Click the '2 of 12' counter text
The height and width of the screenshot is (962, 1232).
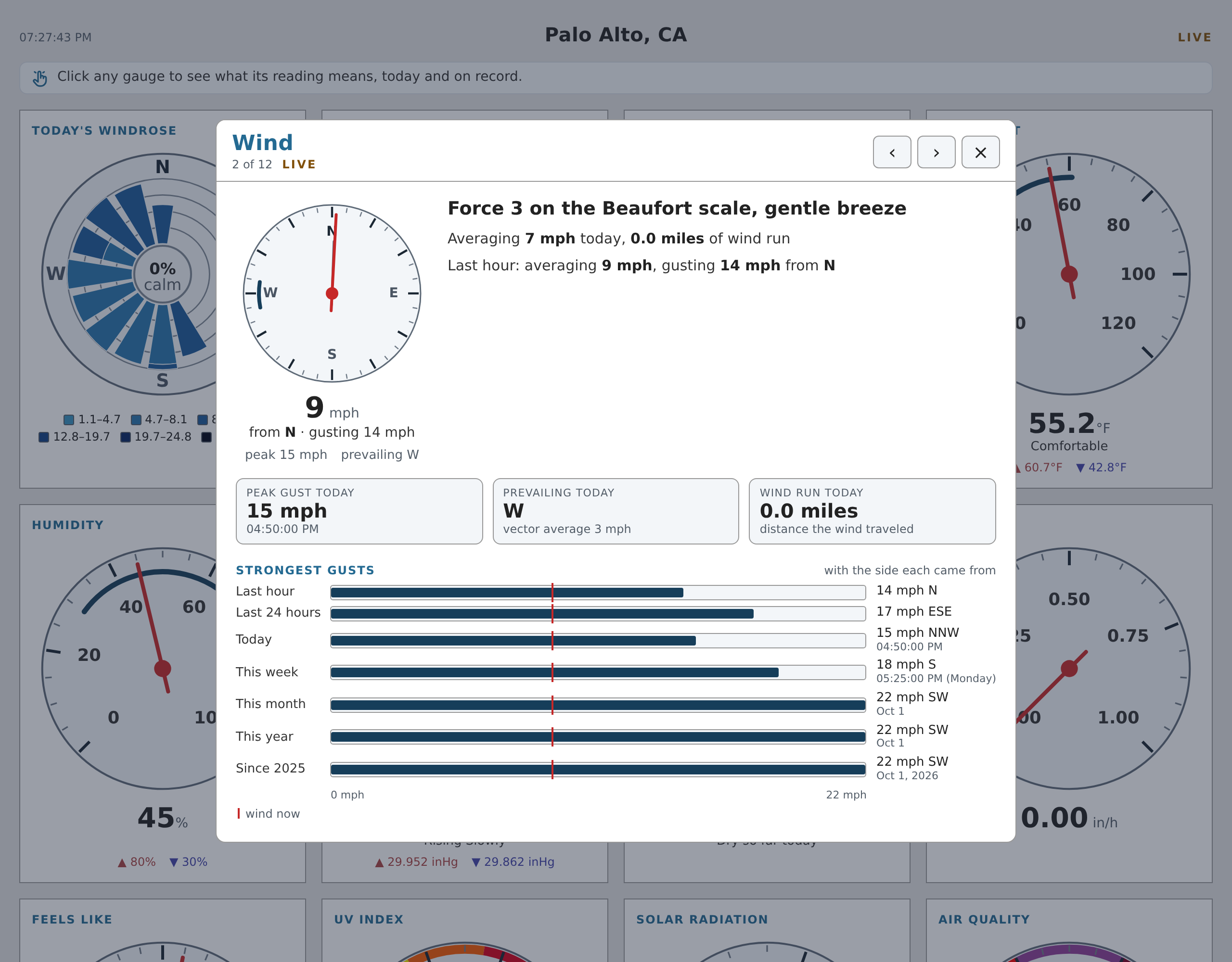pos(252,164)
